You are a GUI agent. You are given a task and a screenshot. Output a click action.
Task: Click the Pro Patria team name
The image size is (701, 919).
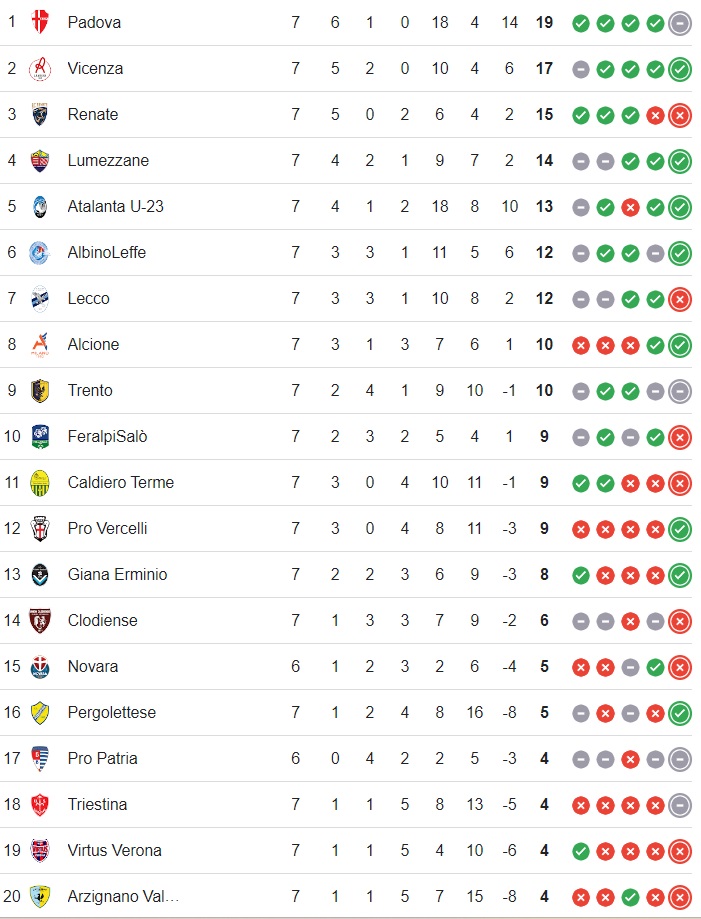tap(102, 758)
